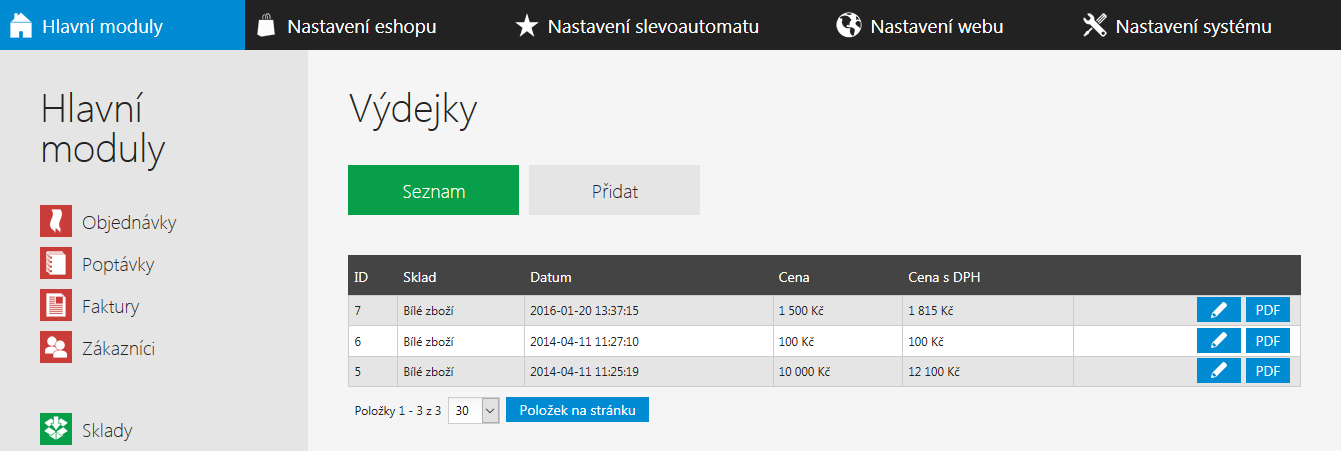This screenshot has width=1341, height=451.
Task: Select the Hlavní moduly top tab
Action: tap(122, 25)
